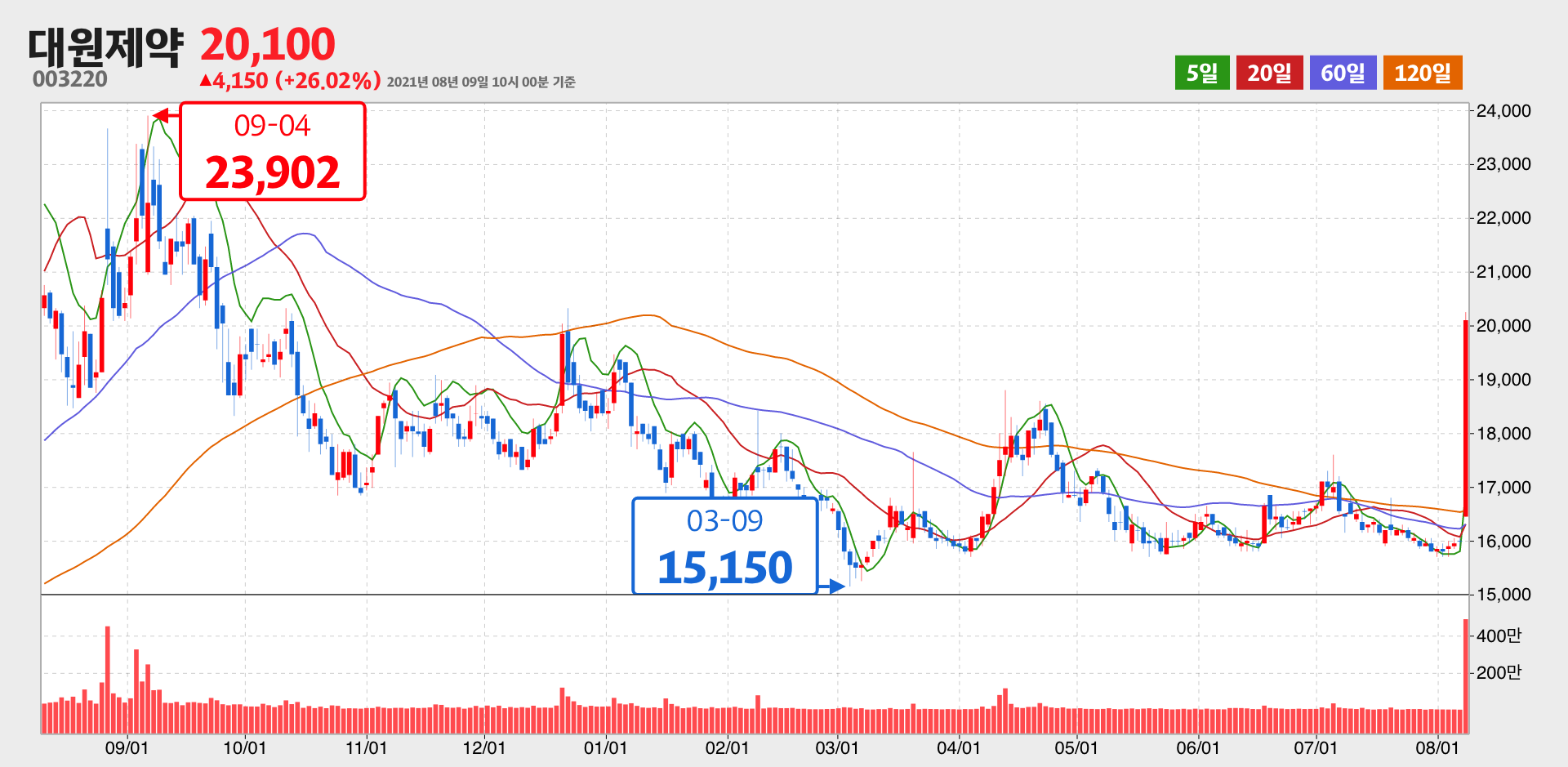Screen dimensions: 1568x767
Task: Click the 04/01 date axis label
Action: tap(959, 747)
